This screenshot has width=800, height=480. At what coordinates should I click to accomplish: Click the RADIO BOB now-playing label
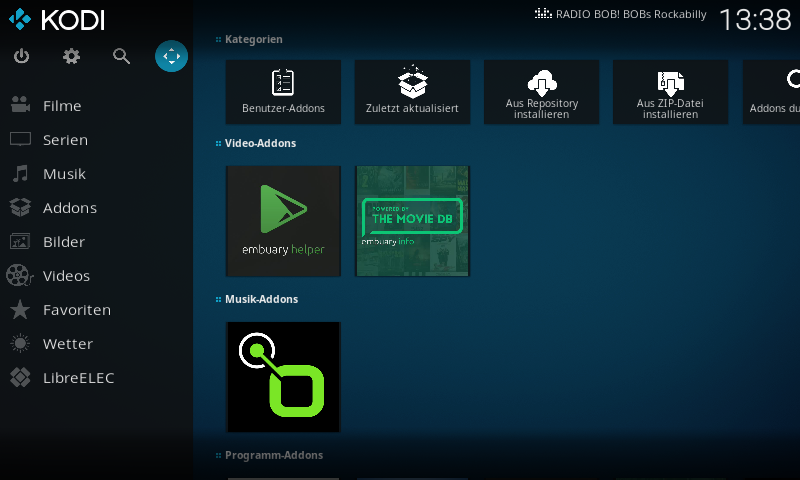tap(631, 14)
